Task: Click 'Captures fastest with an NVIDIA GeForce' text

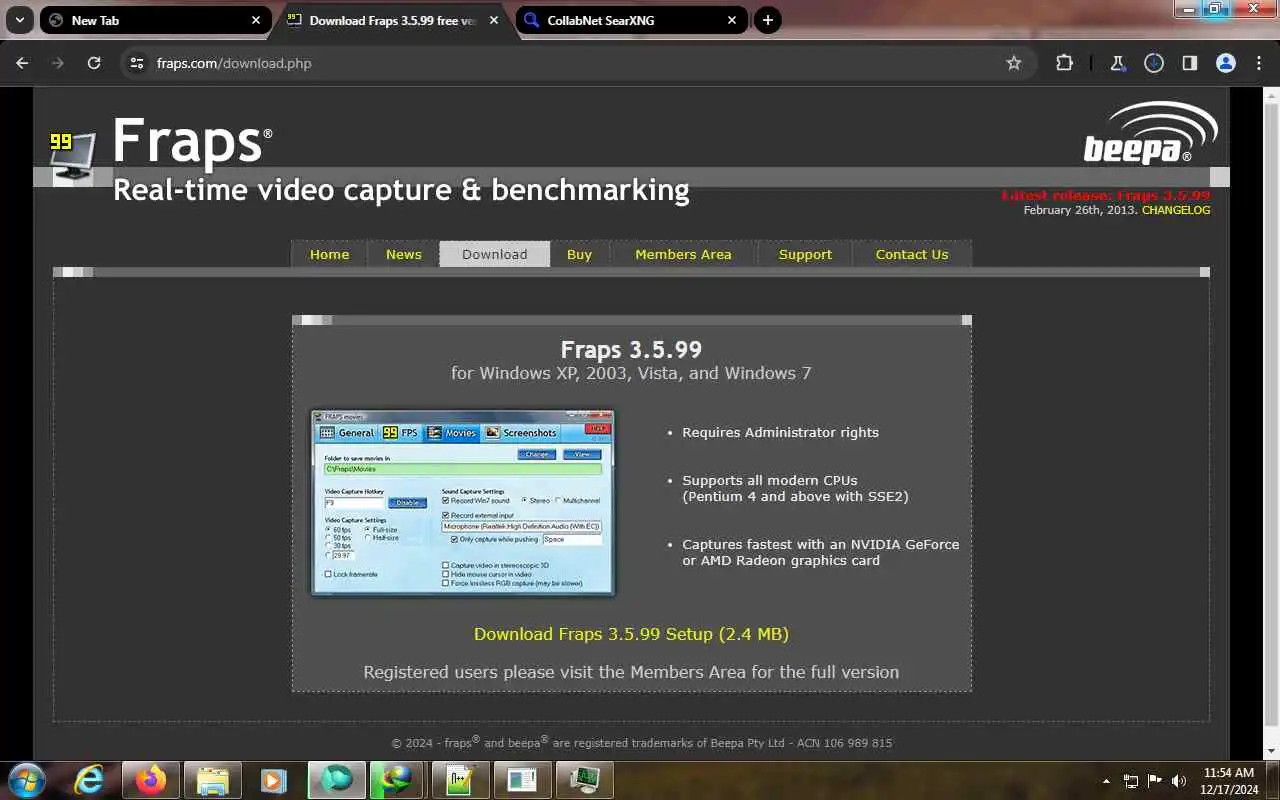Action: 820,544
